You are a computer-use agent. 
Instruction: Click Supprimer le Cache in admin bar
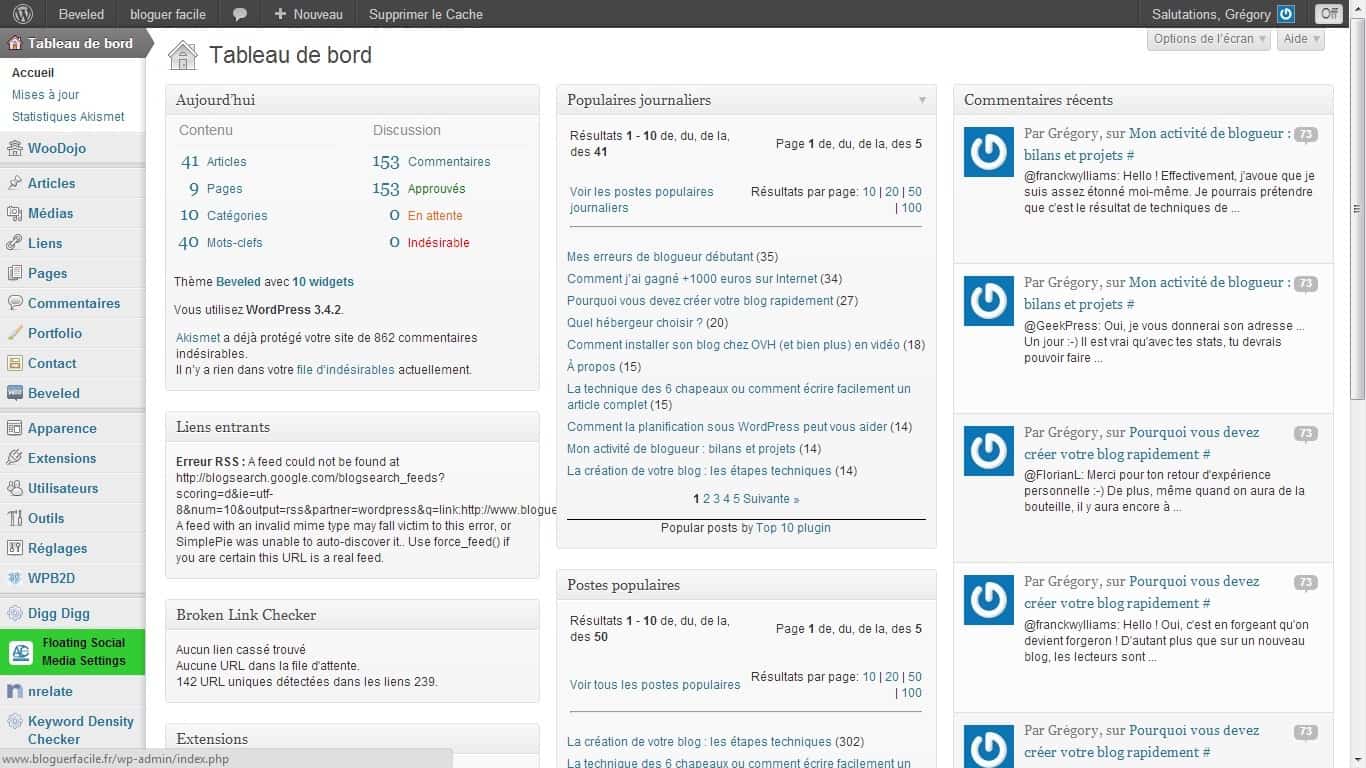426,14
